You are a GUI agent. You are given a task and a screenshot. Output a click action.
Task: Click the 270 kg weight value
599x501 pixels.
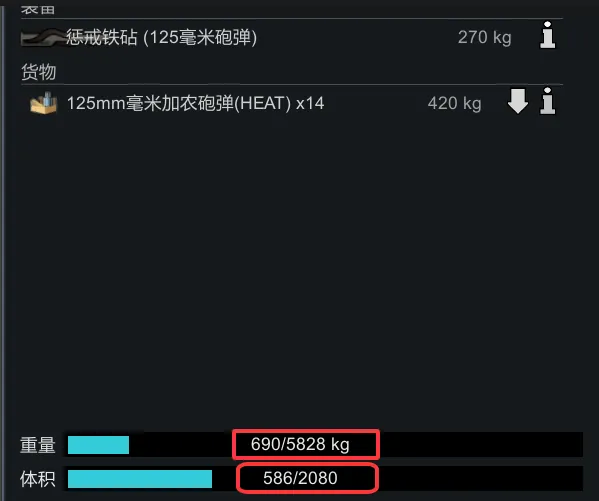tap(484, 37)
